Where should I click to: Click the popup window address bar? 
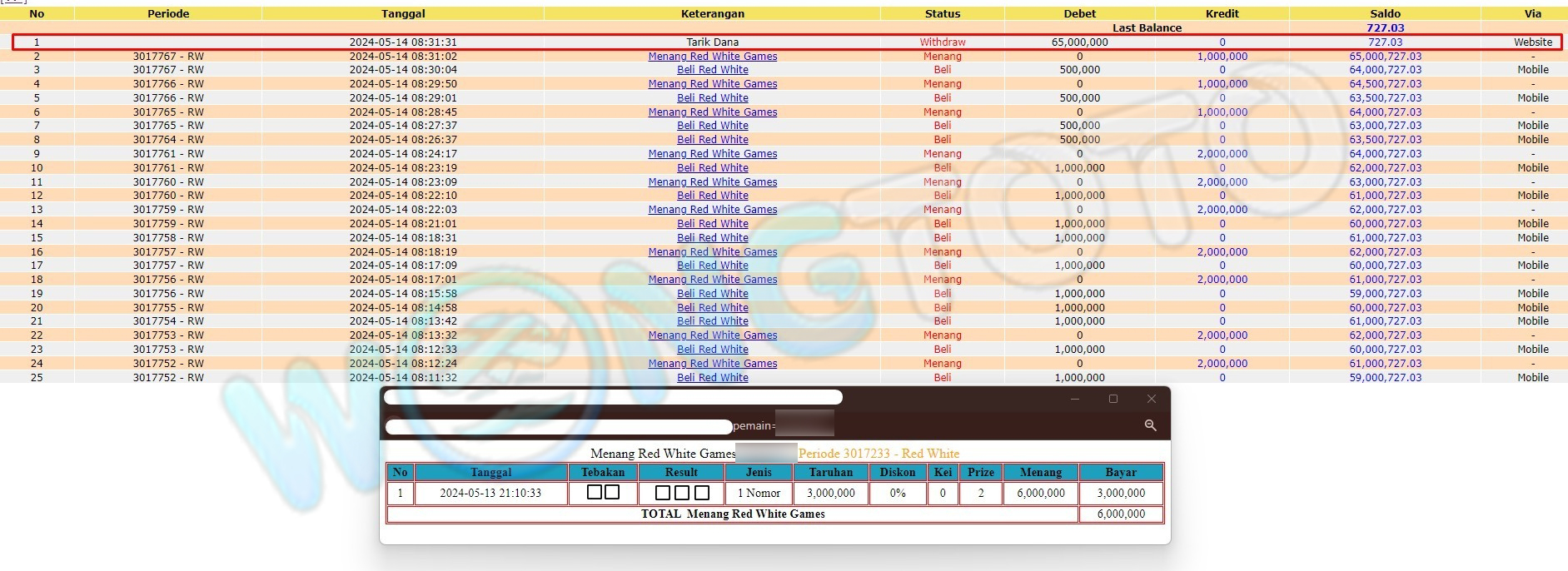558,426
